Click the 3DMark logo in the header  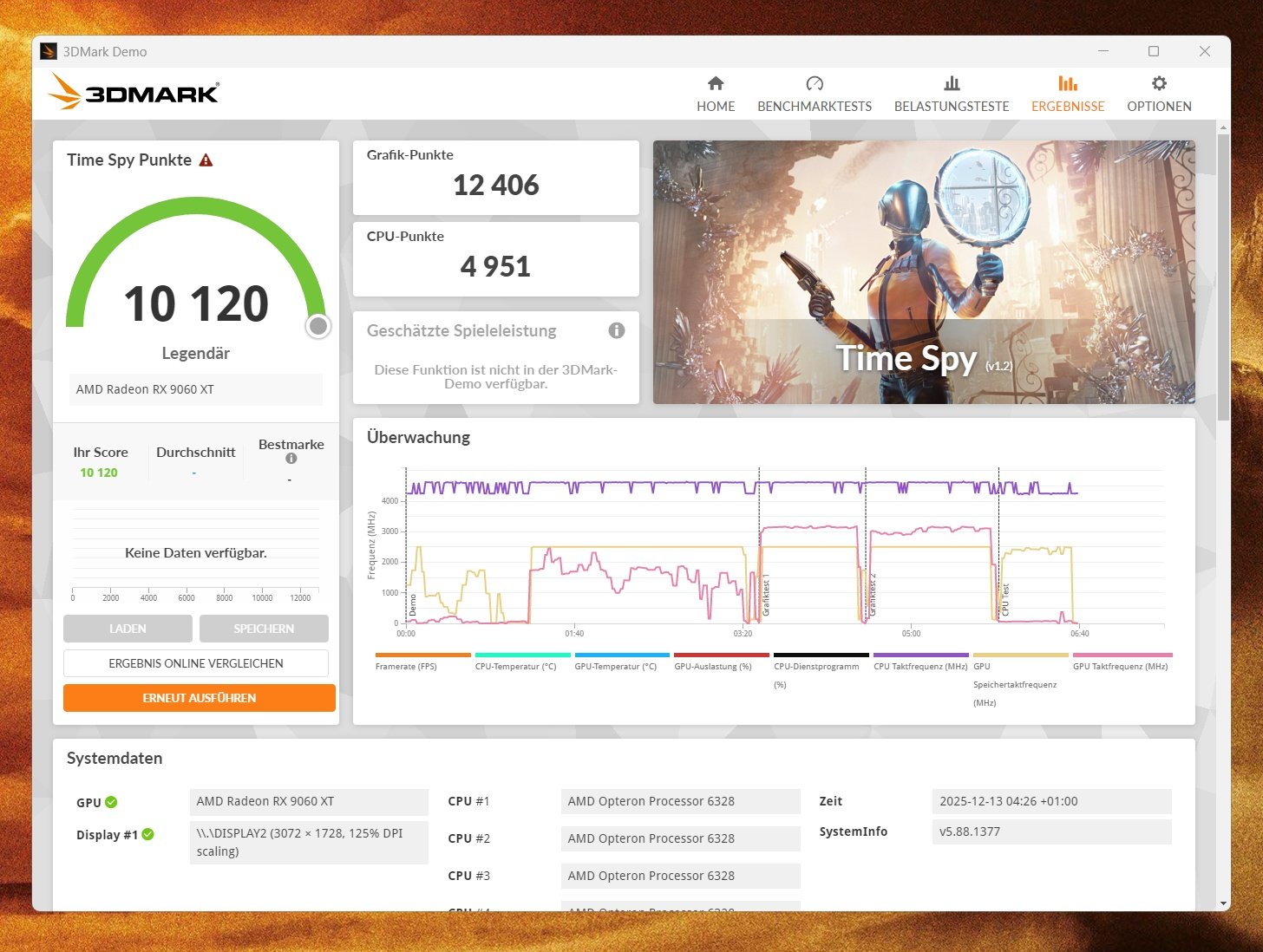(x=134, y=92)
